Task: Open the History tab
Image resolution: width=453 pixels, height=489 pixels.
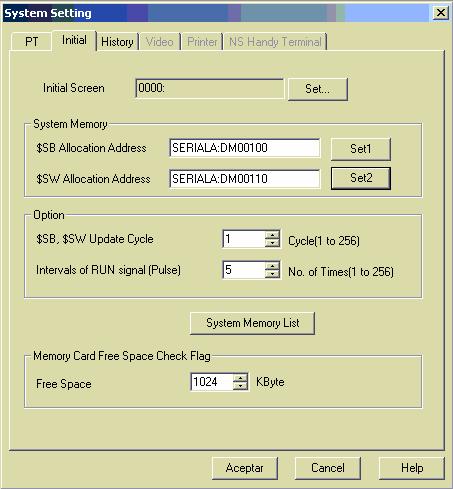Action: click(117, 42)
